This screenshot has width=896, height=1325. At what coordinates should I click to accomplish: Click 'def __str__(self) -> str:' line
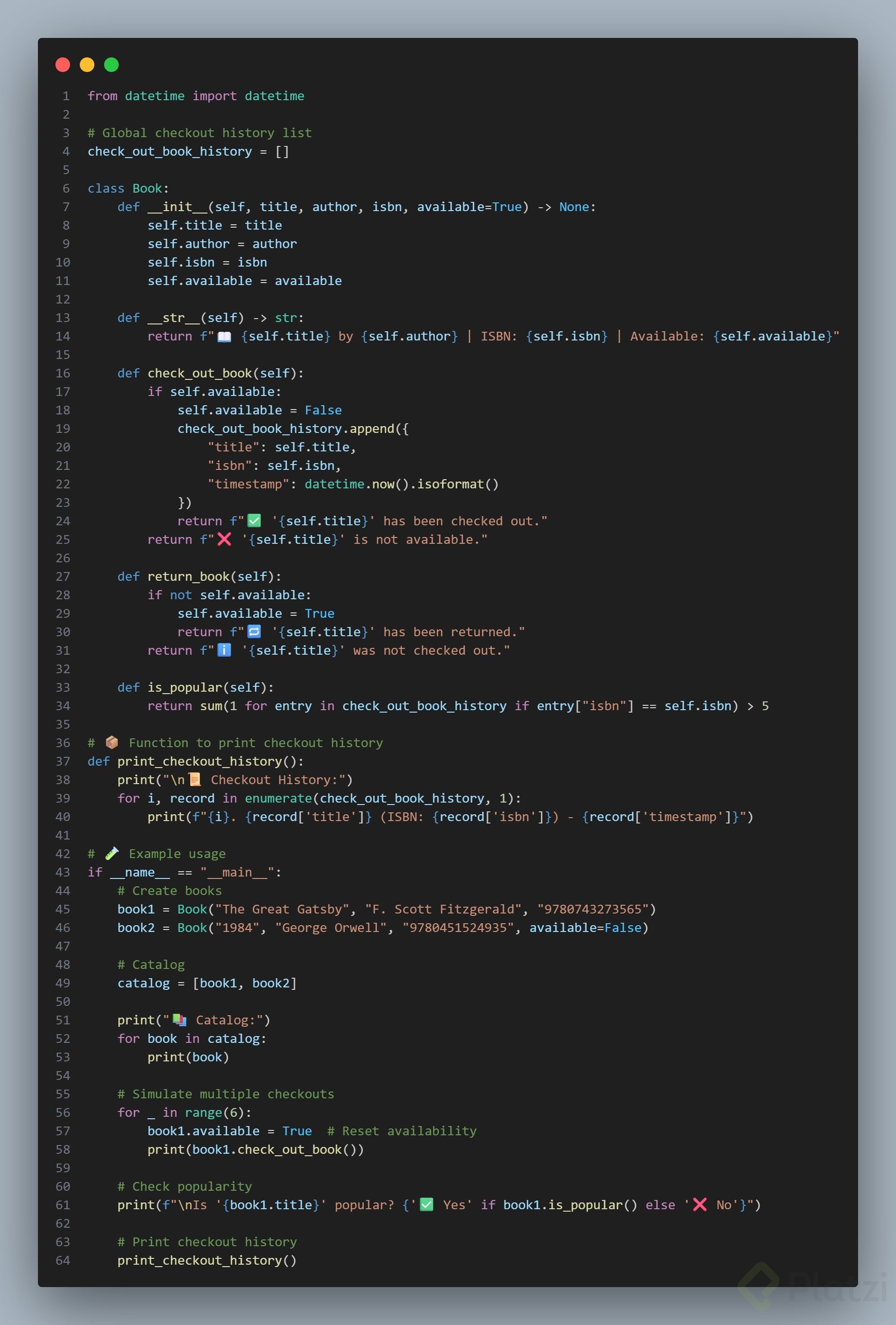coord(211,318)
